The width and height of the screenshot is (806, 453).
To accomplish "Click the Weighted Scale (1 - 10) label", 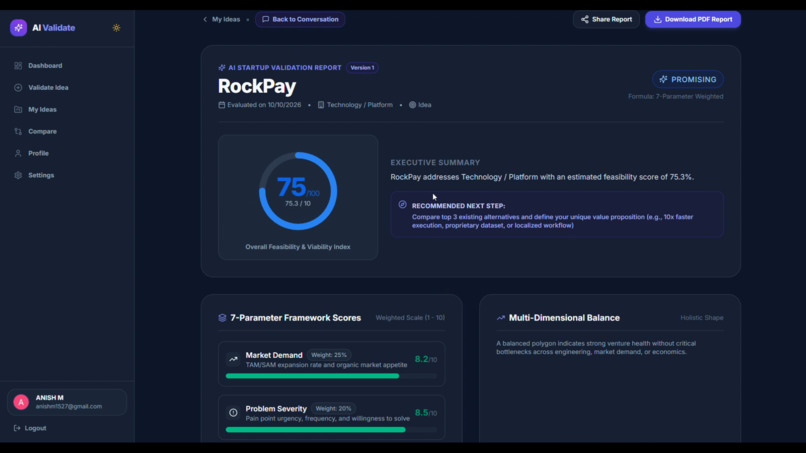I will click(x=410, y=318).
